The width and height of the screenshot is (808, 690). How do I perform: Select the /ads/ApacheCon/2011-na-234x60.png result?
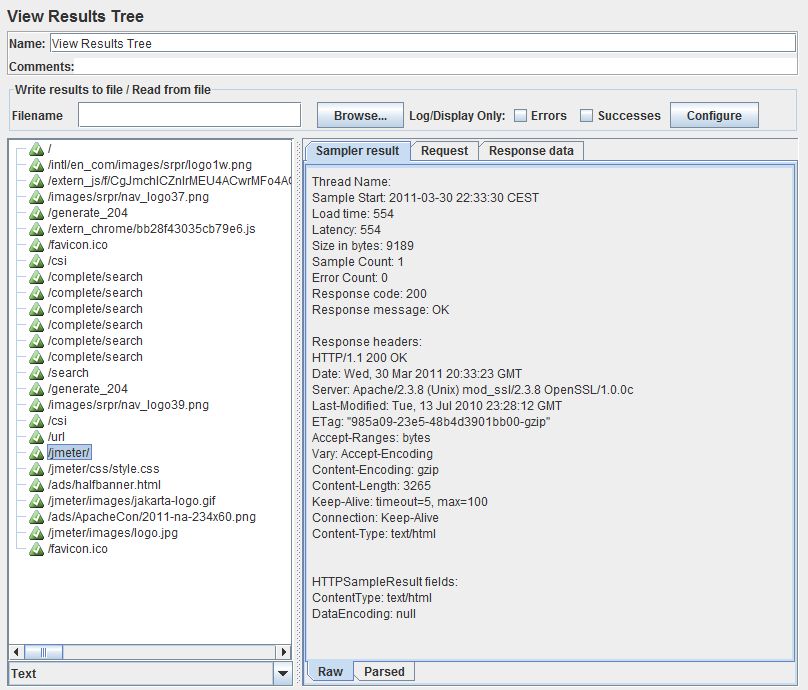click(x=151, y=517)
